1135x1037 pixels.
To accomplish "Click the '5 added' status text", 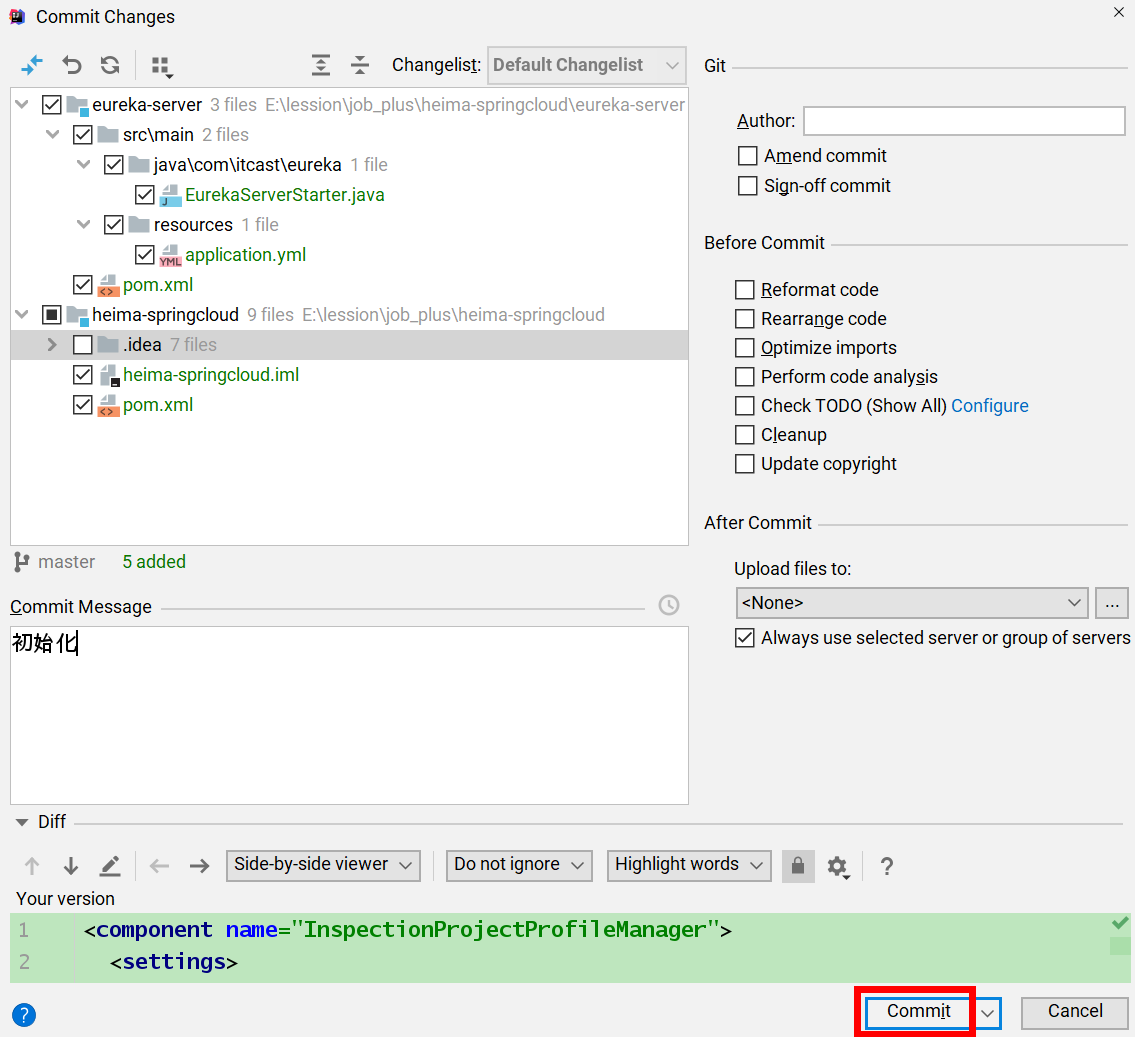I will (154, 562).
